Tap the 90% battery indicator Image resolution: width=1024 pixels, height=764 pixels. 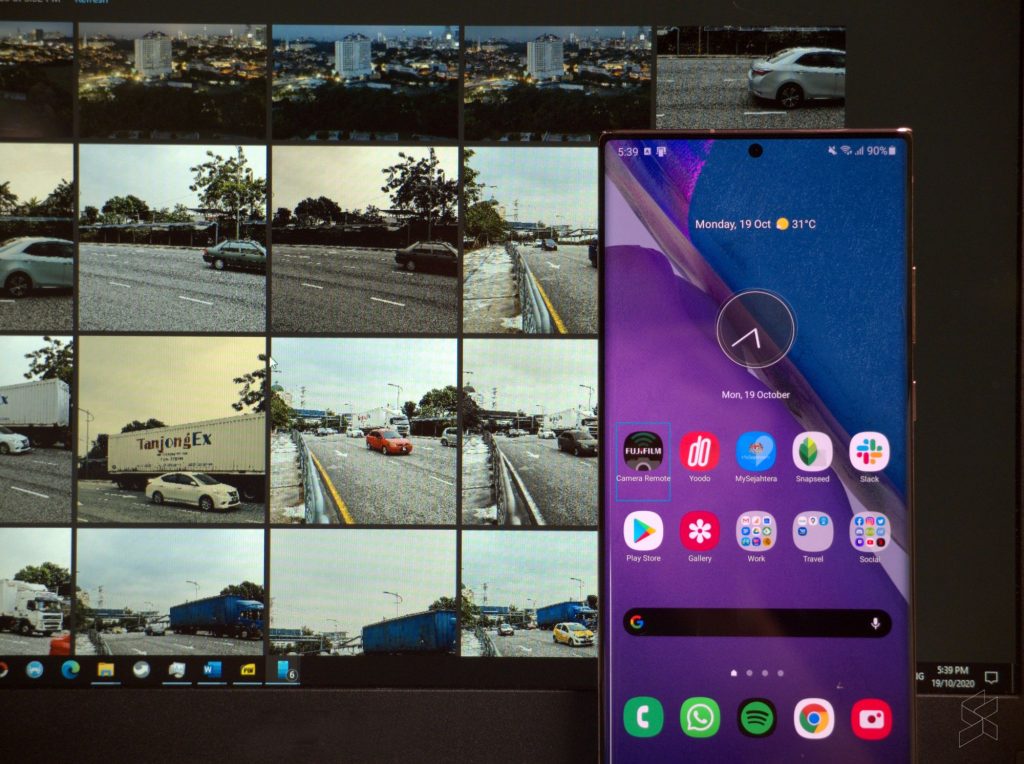coord(881,151)
